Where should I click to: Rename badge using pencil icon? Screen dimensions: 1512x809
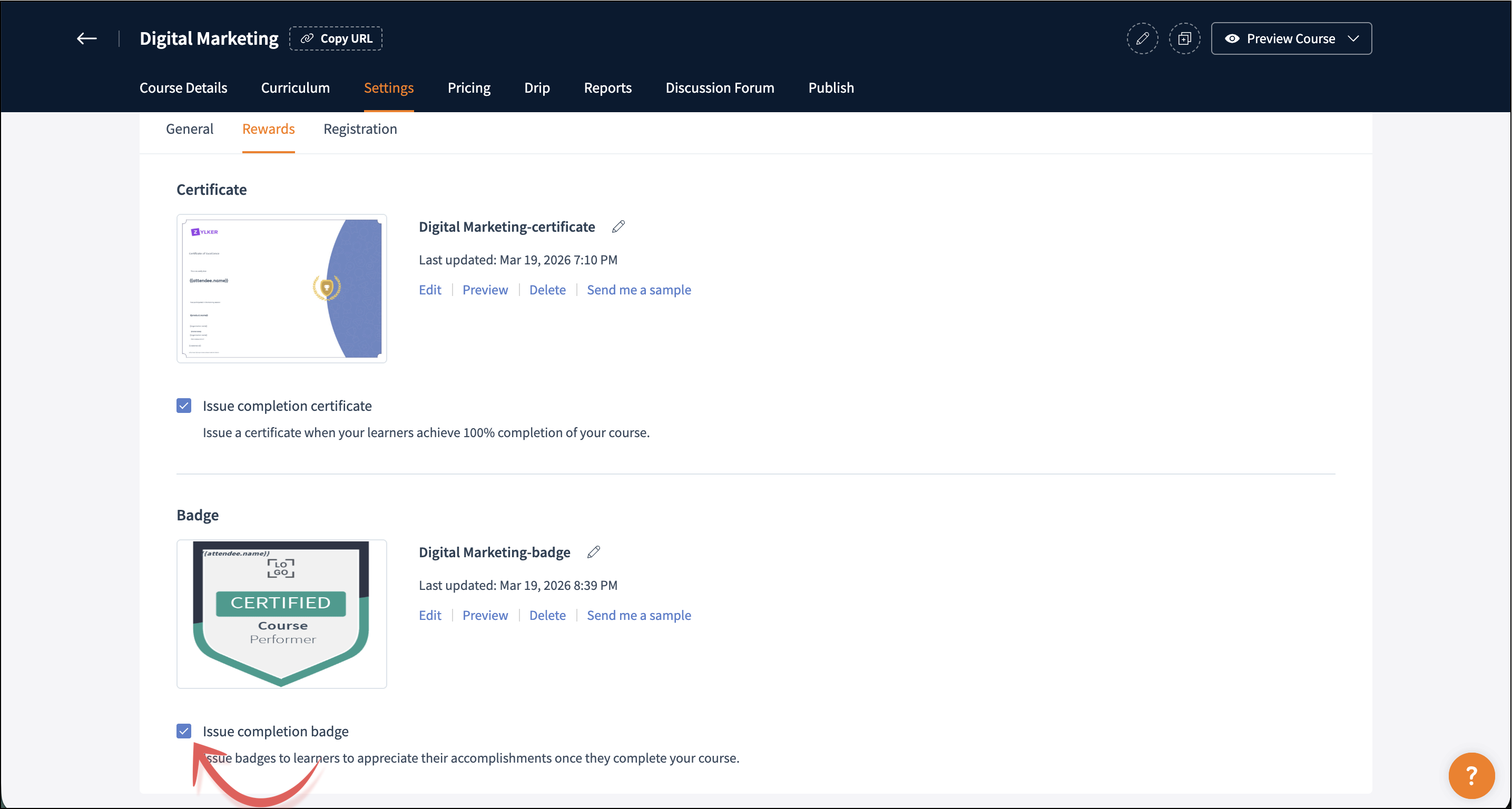(593, 552)
